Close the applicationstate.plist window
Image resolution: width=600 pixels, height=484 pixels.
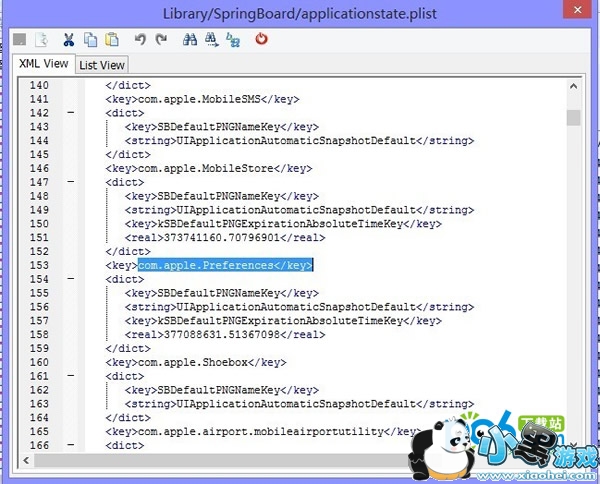point(578,10)
